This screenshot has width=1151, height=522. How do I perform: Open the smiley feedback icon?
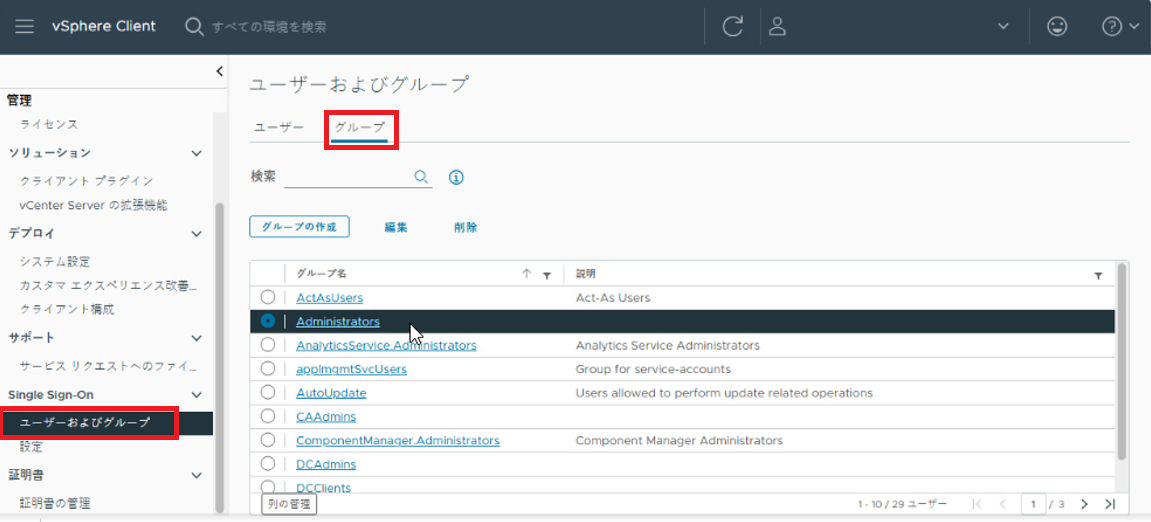[x=1057, y=27]
